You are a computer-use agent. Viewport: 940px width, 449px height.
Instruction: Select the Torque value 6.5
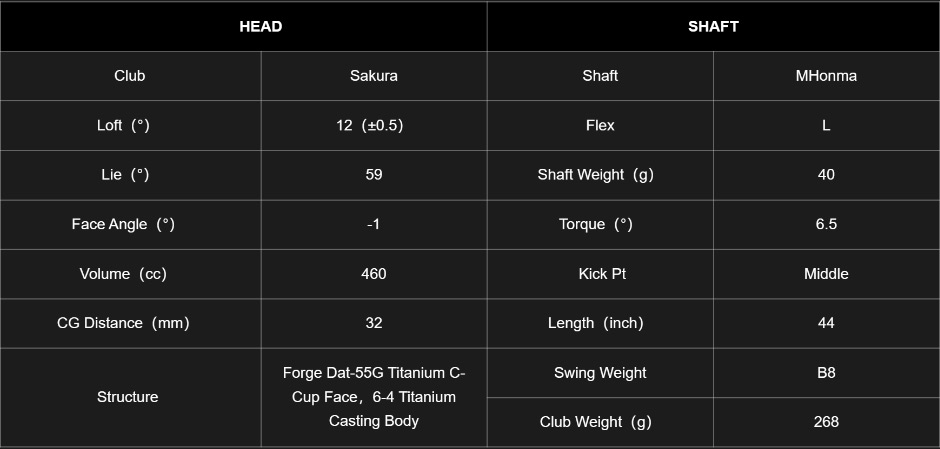826,224
